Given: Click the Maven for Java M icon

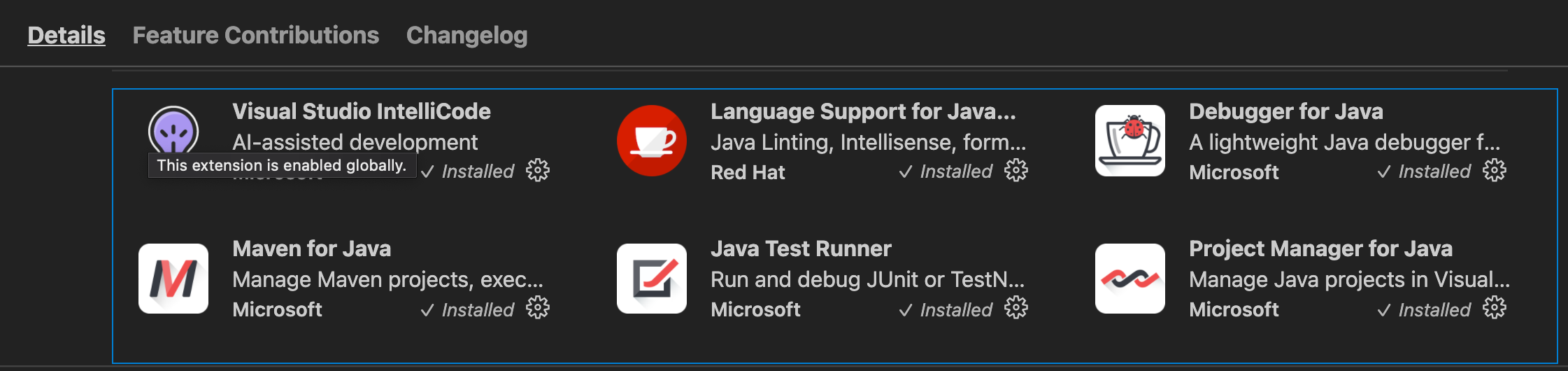Looking at the screenshot, I should click(x=173, y=279).
